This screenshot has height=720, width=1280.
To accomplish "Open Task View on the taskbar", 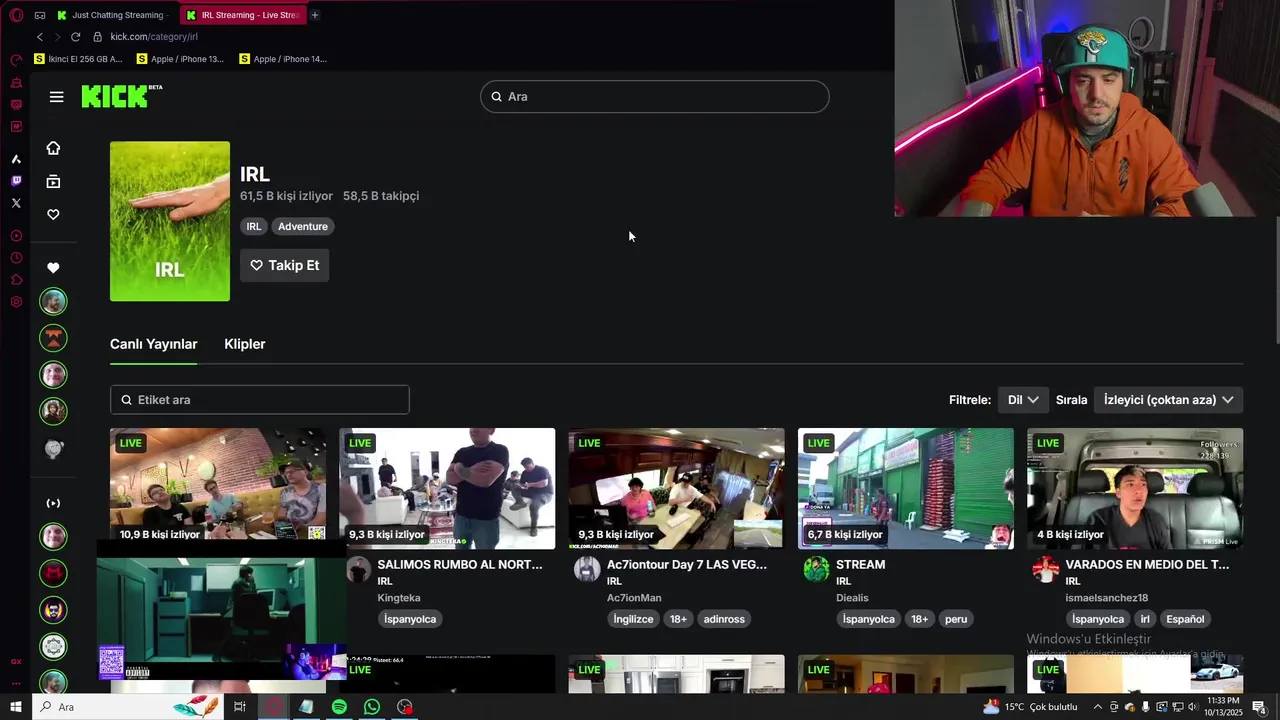I will pyautogui.click(x=240, y=707).
